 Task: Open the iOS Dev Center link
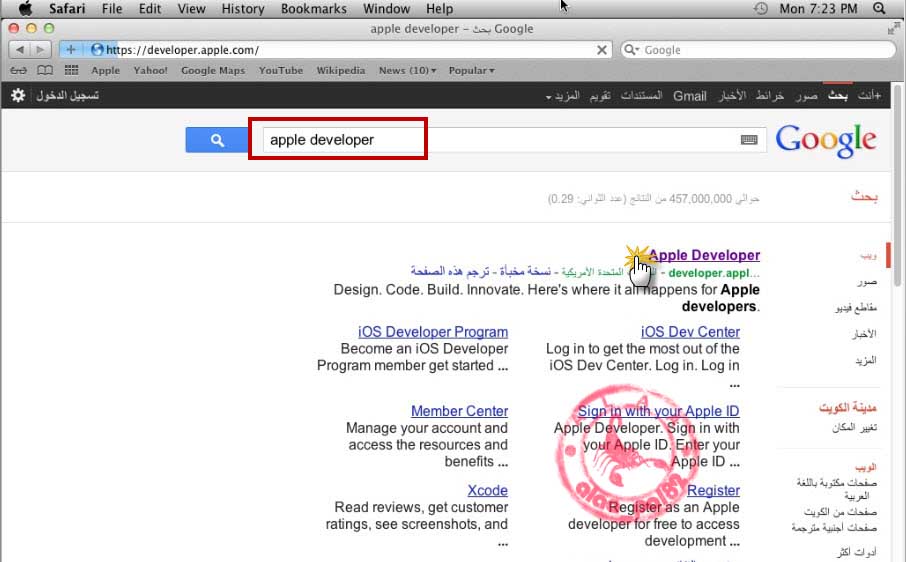click(690, 332)
